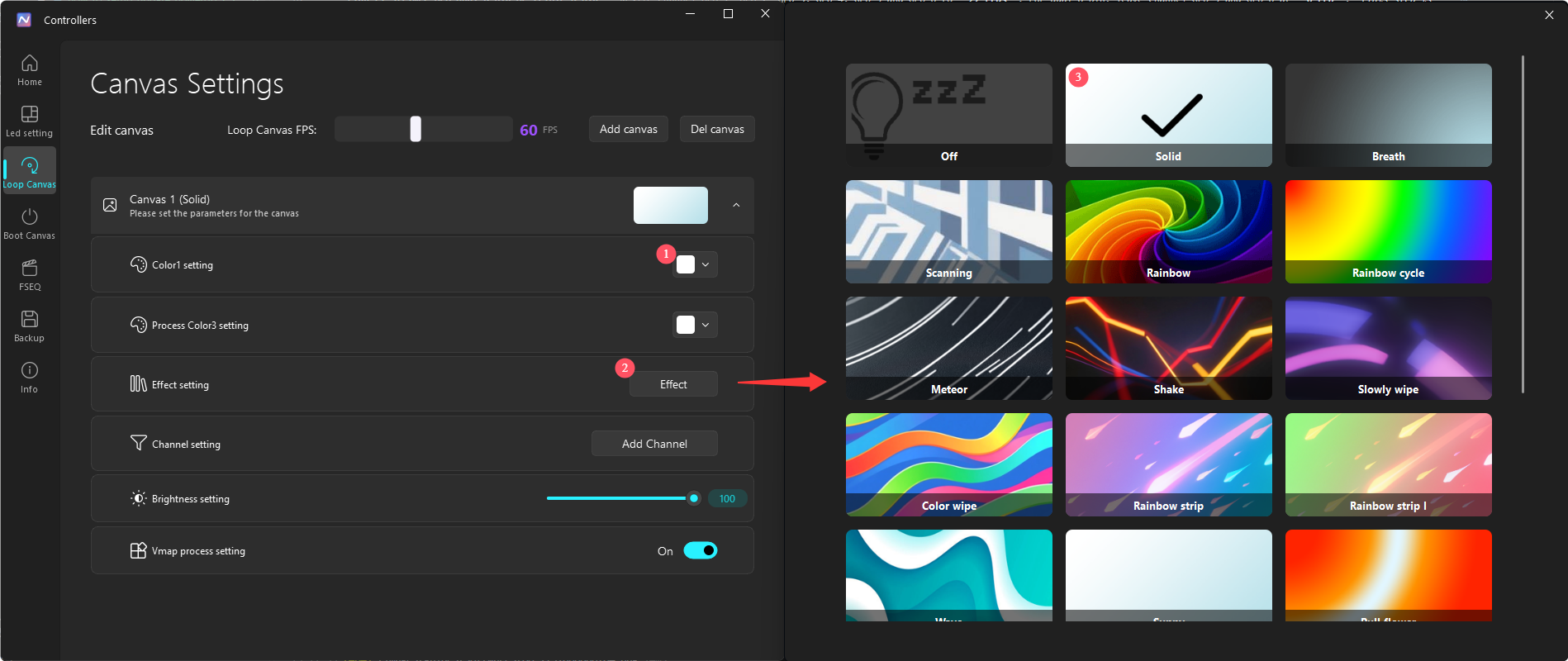Click the Controllers app logo icon

(x=24, y=20)
